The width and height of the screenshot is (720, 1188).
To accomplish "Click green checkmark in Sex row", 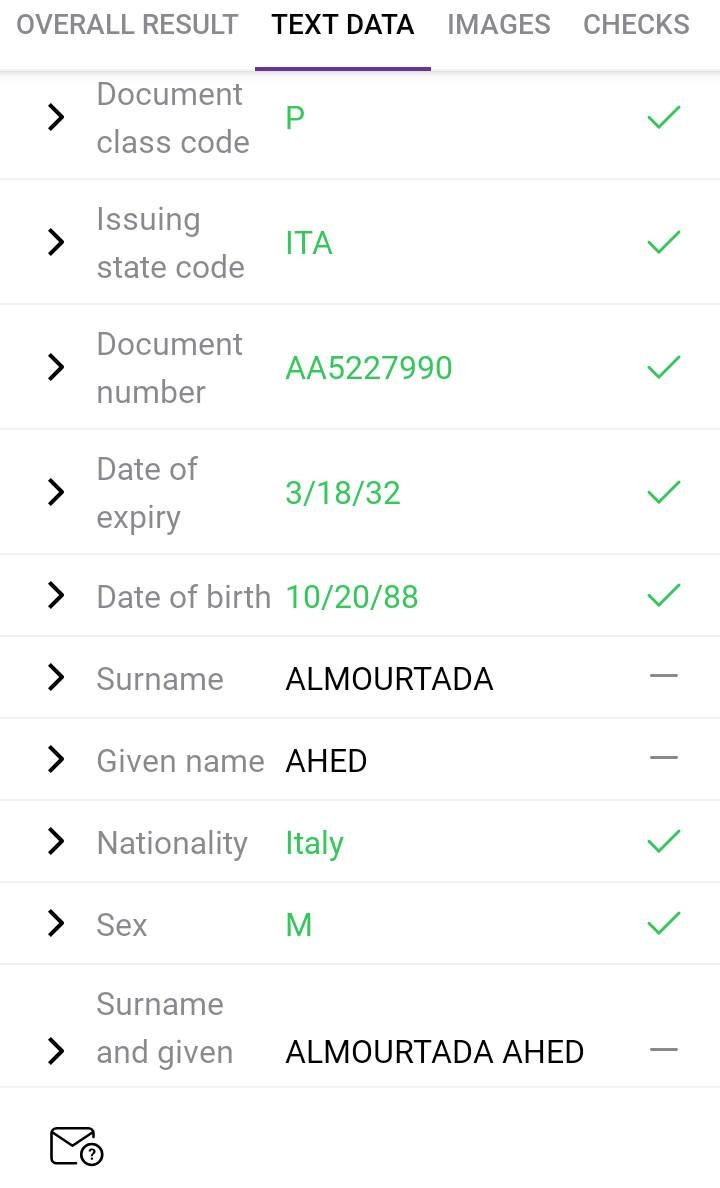I will pos(663,924).
